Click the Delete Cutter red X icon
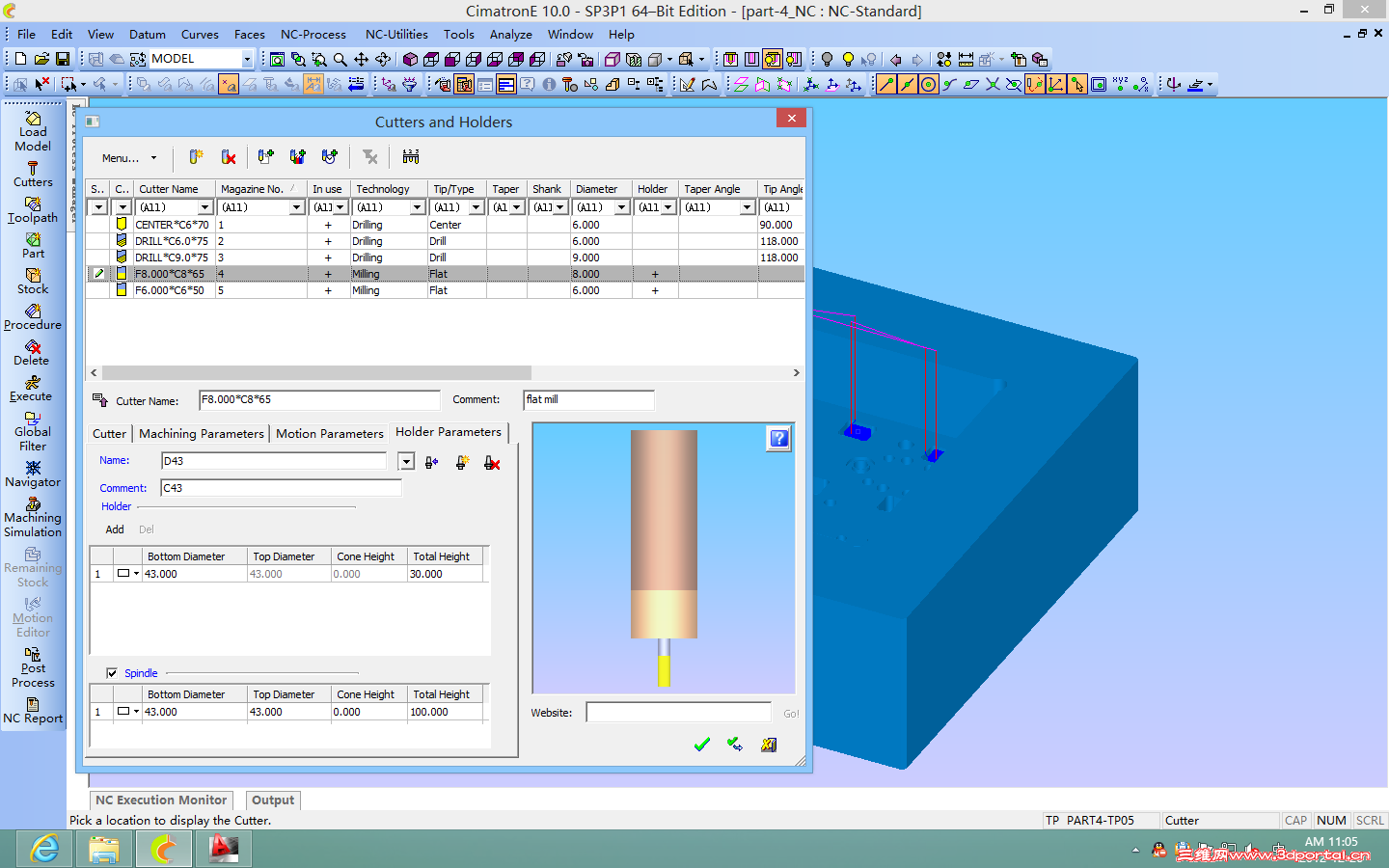1389x868 pixels. [x=229, y=157]
